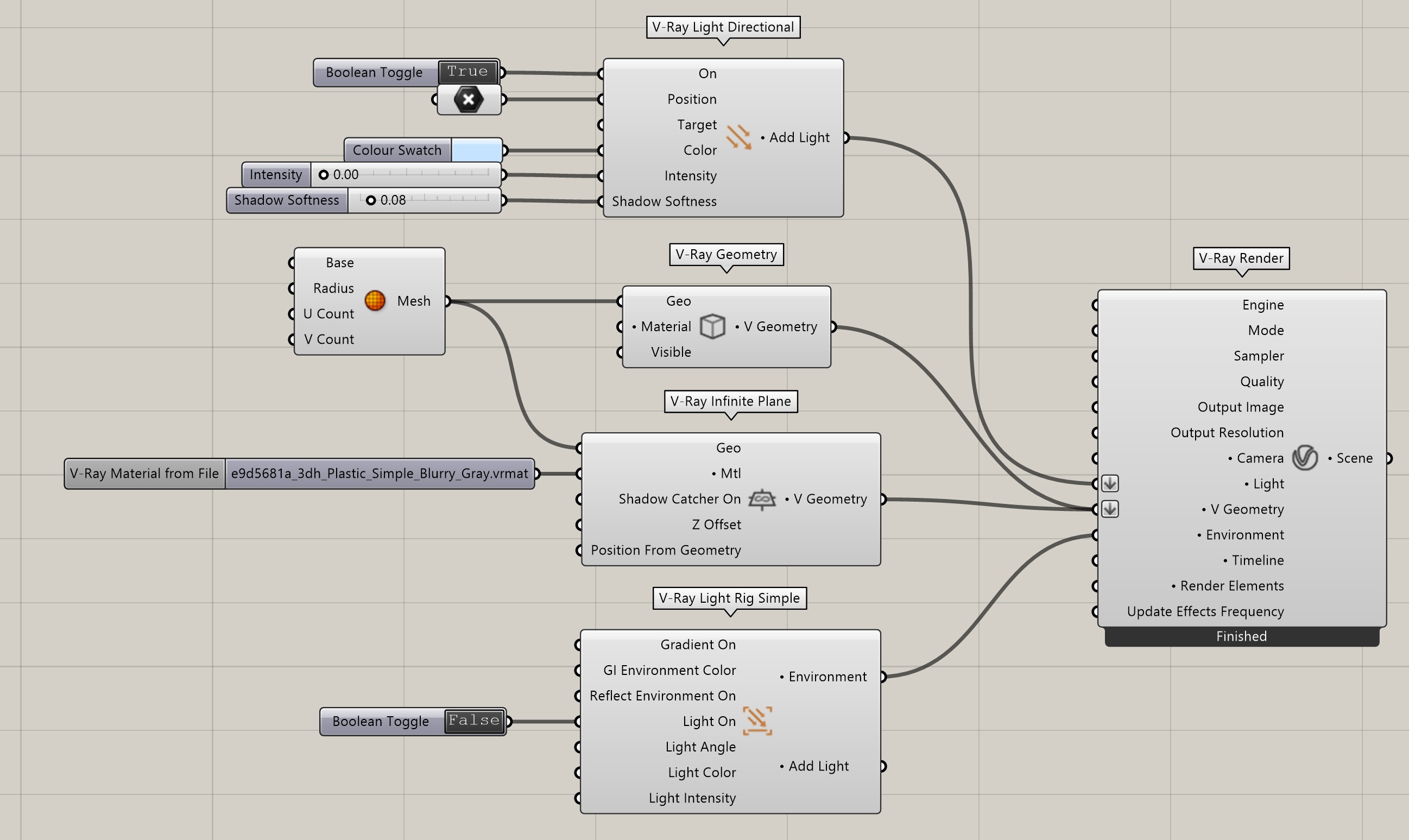This screenshot has height=840, width=1409.
Task: Click the Base input on Mesh Sphere
Action: point(339,263)
